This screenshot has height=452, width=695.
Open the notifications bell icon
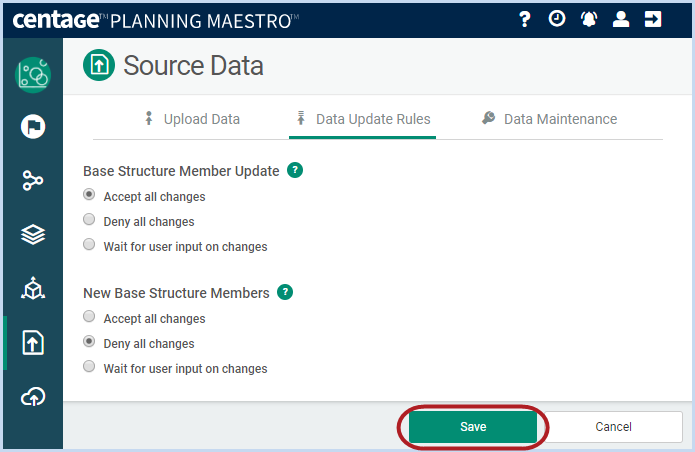(x=589, y=19)
